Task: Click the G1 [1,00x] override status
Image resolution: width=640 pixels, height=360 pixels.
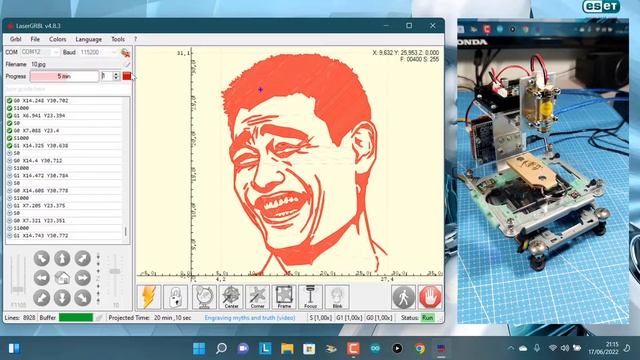Action: (349, 318)
